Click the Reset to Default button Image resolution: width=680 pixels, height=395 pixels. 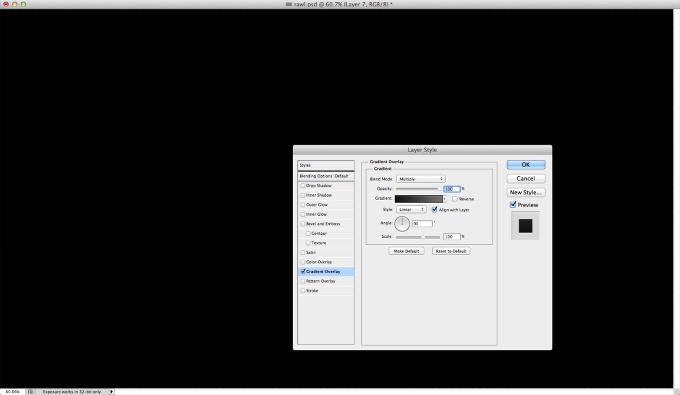click(451, 251)
